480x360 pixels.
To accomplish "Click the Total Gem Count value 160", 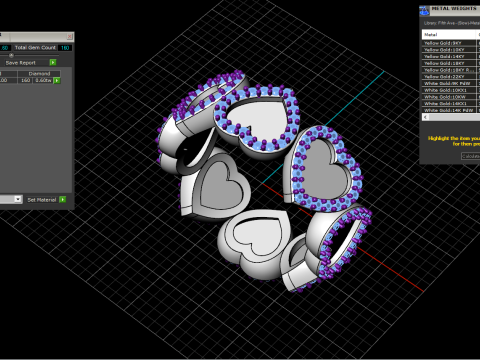I will pos(65,48).
